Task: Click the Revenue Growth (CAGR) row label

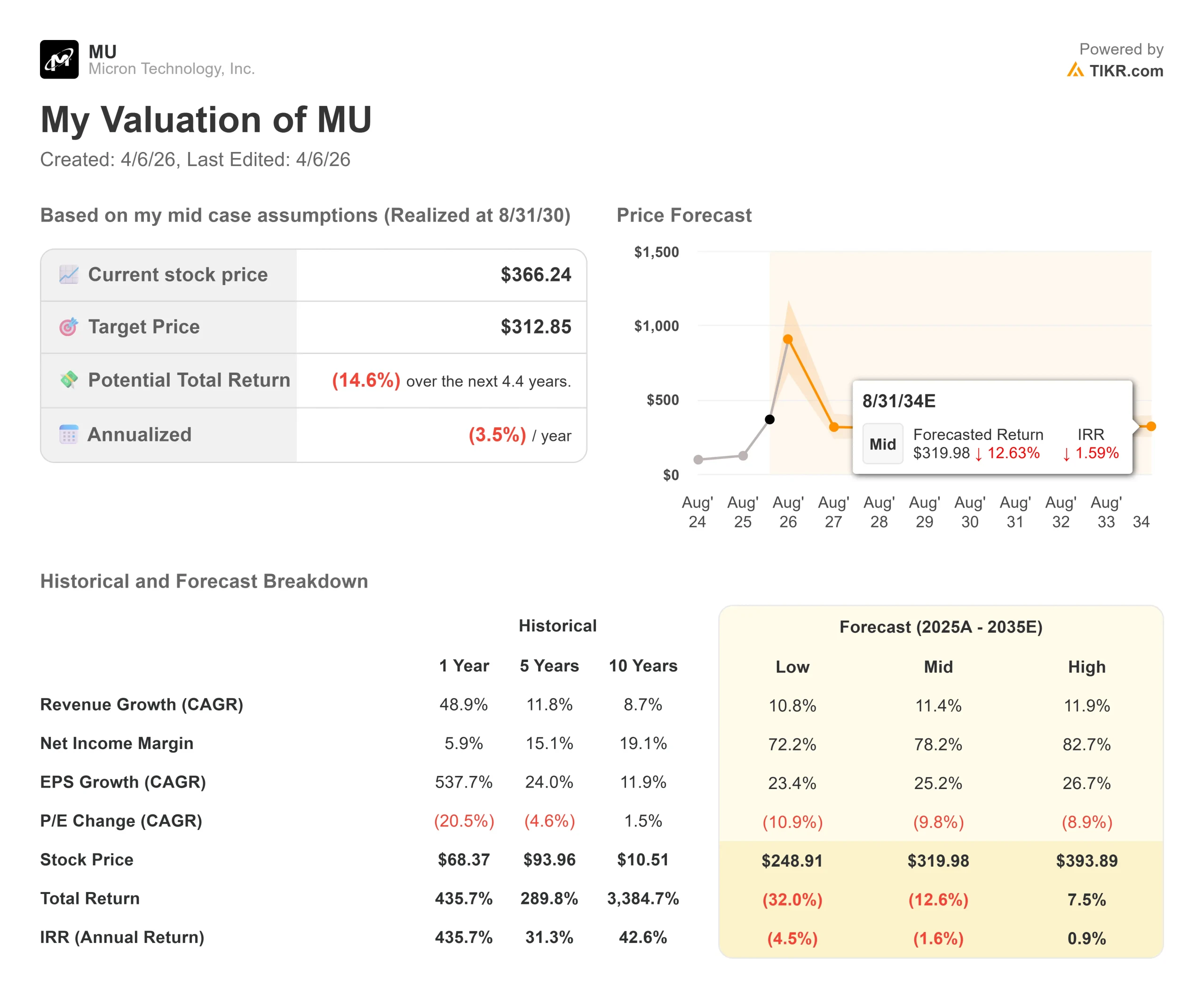Action: tap(142, 704)
